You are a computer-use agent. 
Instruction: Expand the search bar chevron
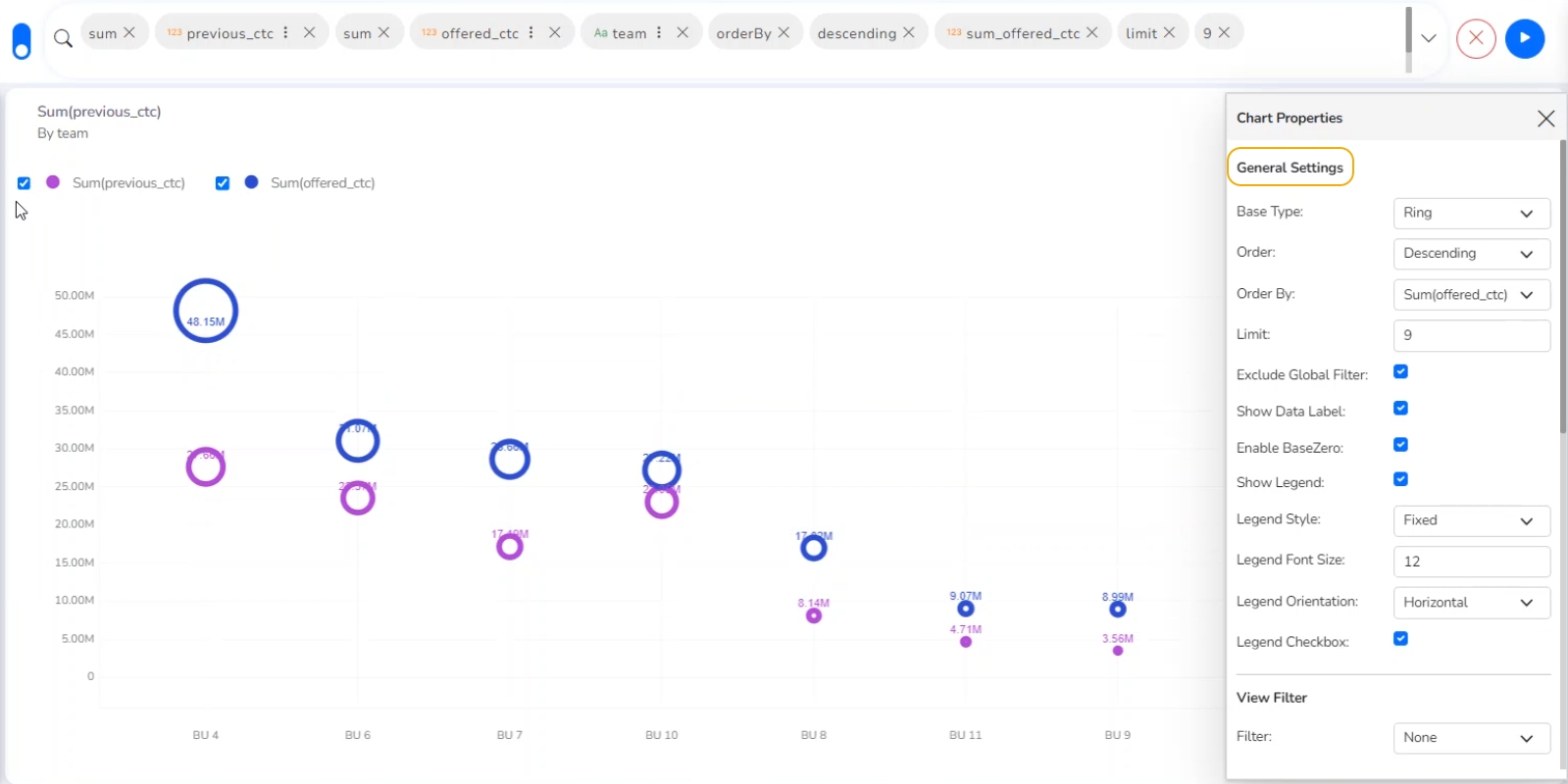pos(1429,38)
